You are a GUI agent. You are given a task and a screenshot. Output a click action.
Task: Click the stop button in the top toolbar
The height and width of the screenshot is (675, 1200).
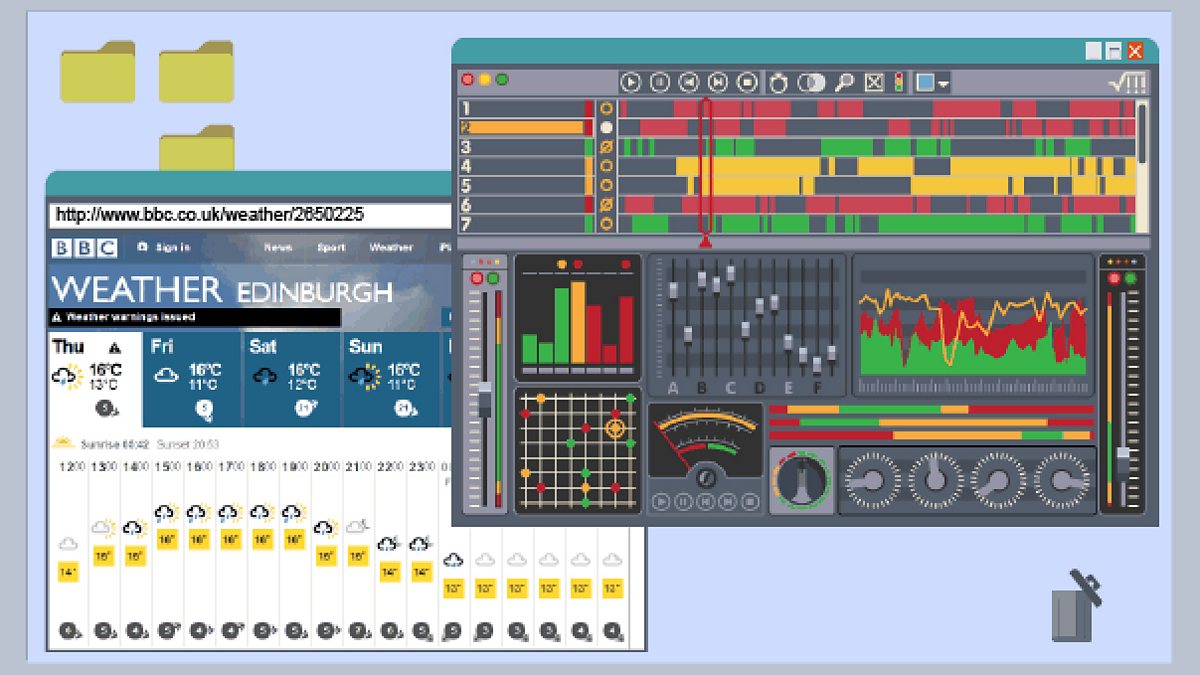[x=747, y=83]
